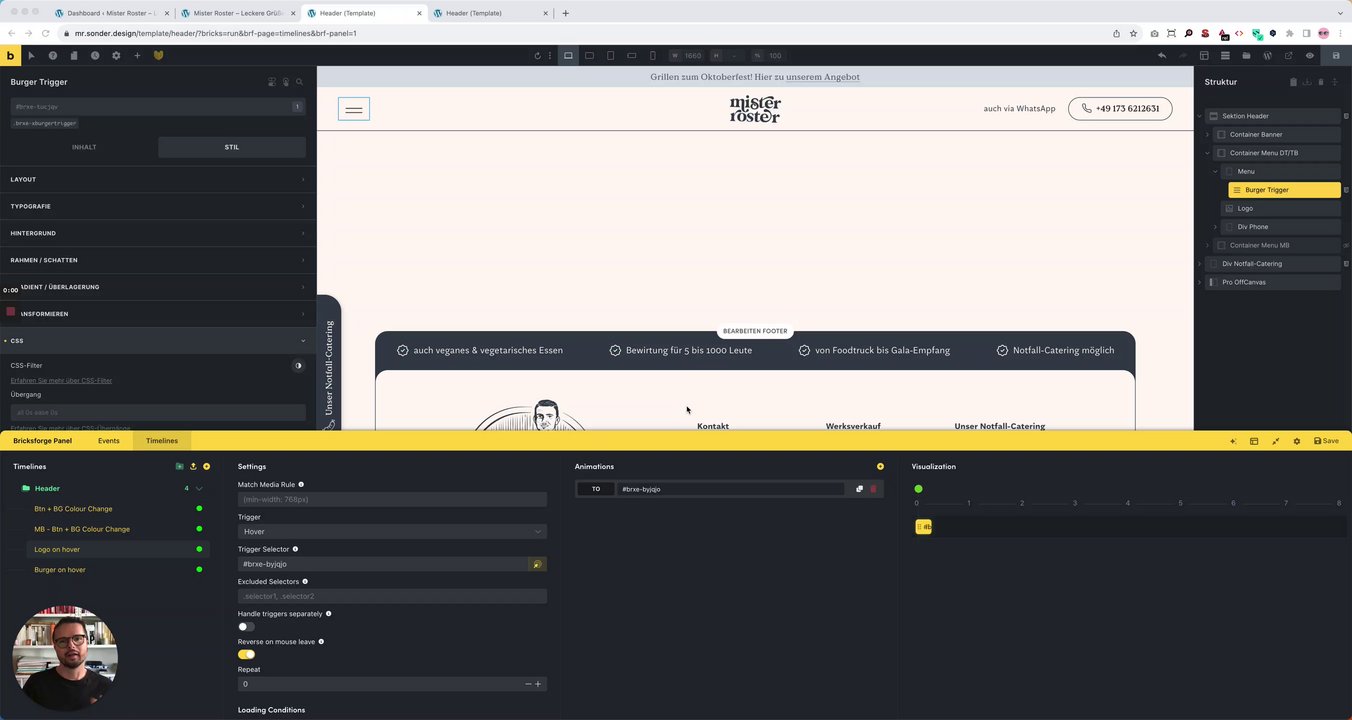The image size is (1352, 720).
Task: Select the Stil tab
Action: pos(232,147)
